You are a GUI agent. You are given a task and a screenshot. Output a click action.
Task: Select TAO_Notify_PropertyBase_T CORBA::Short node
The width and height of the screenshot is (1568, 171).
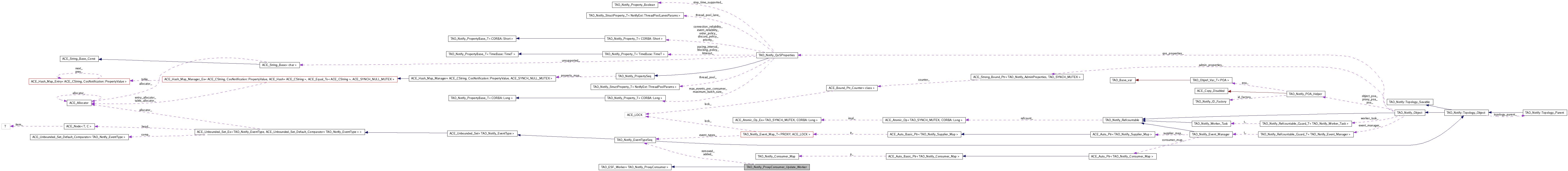click(x=482, y=38)
